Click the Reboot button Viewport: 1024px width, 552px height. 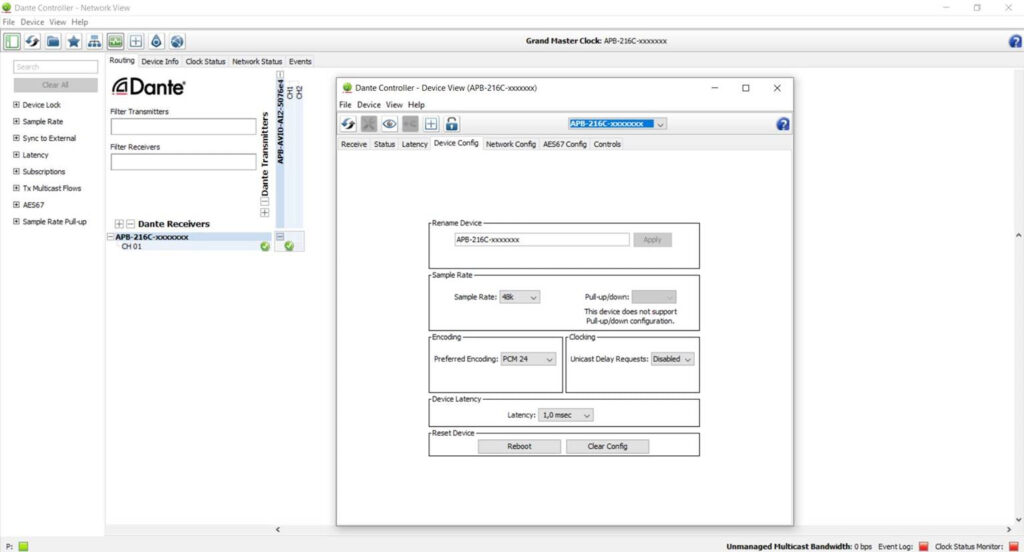click(x=519, y=446)
